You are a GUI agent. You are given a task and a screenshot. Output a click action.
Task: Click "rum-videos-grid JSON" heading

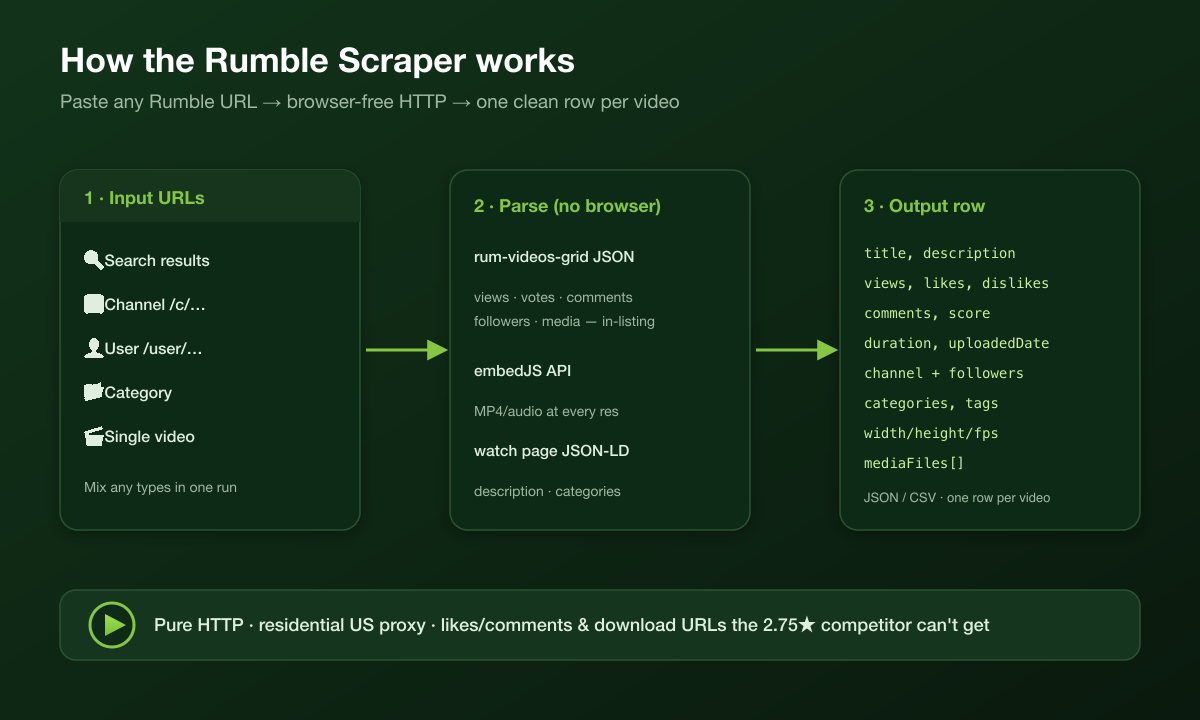click(x=554, y=257)
